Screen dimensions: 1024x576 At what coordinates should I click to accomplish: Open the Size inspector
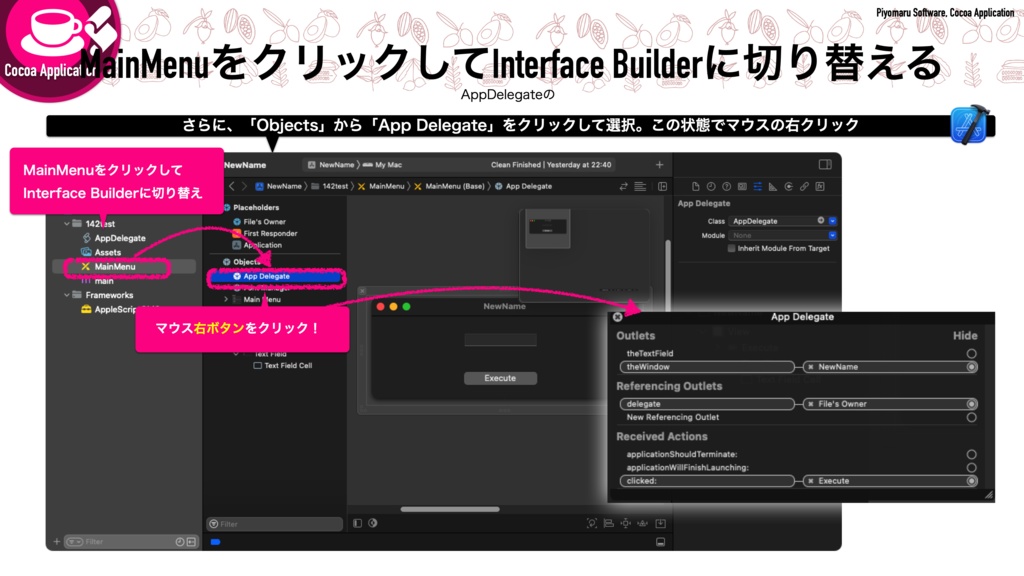pos(772,187)
